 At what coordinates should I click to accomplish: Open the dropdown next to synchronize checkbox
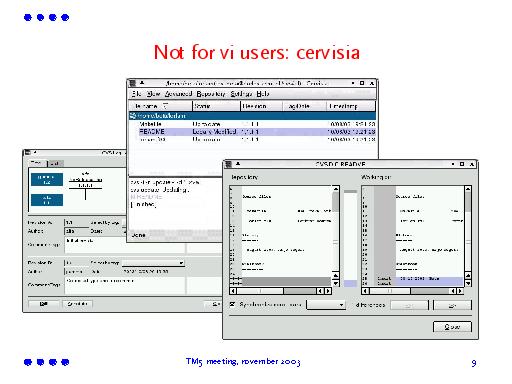click(x=326, y=305)
